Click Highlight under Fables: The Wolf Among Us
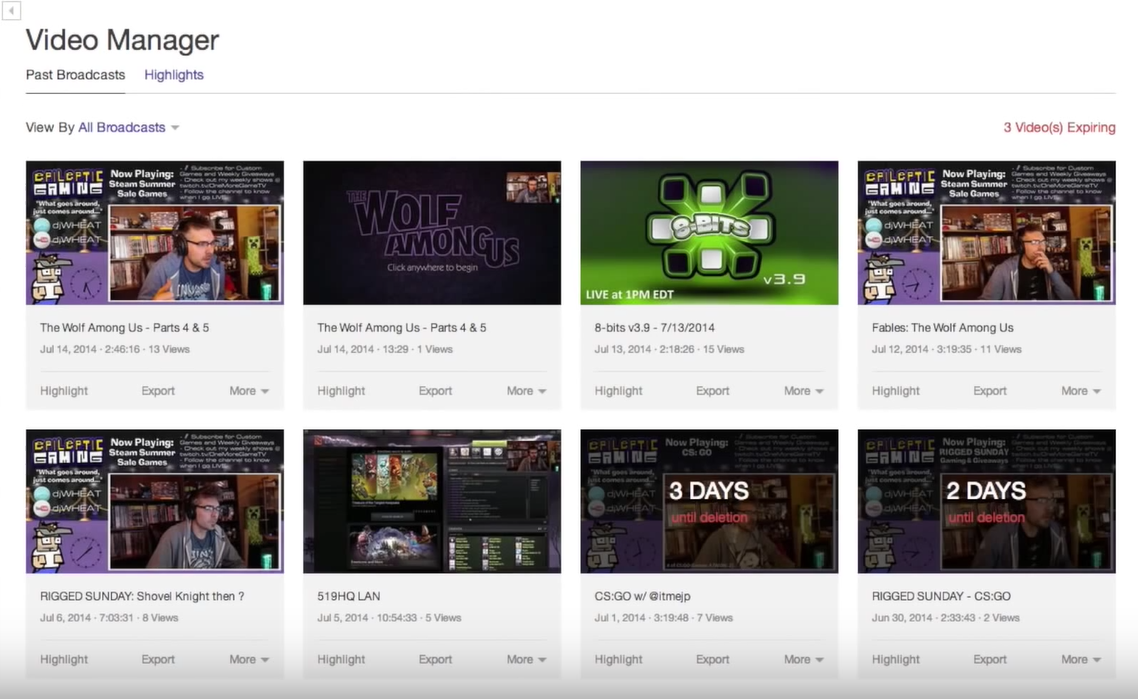This screenshot has width=1138, height=699. coord(896,391)
